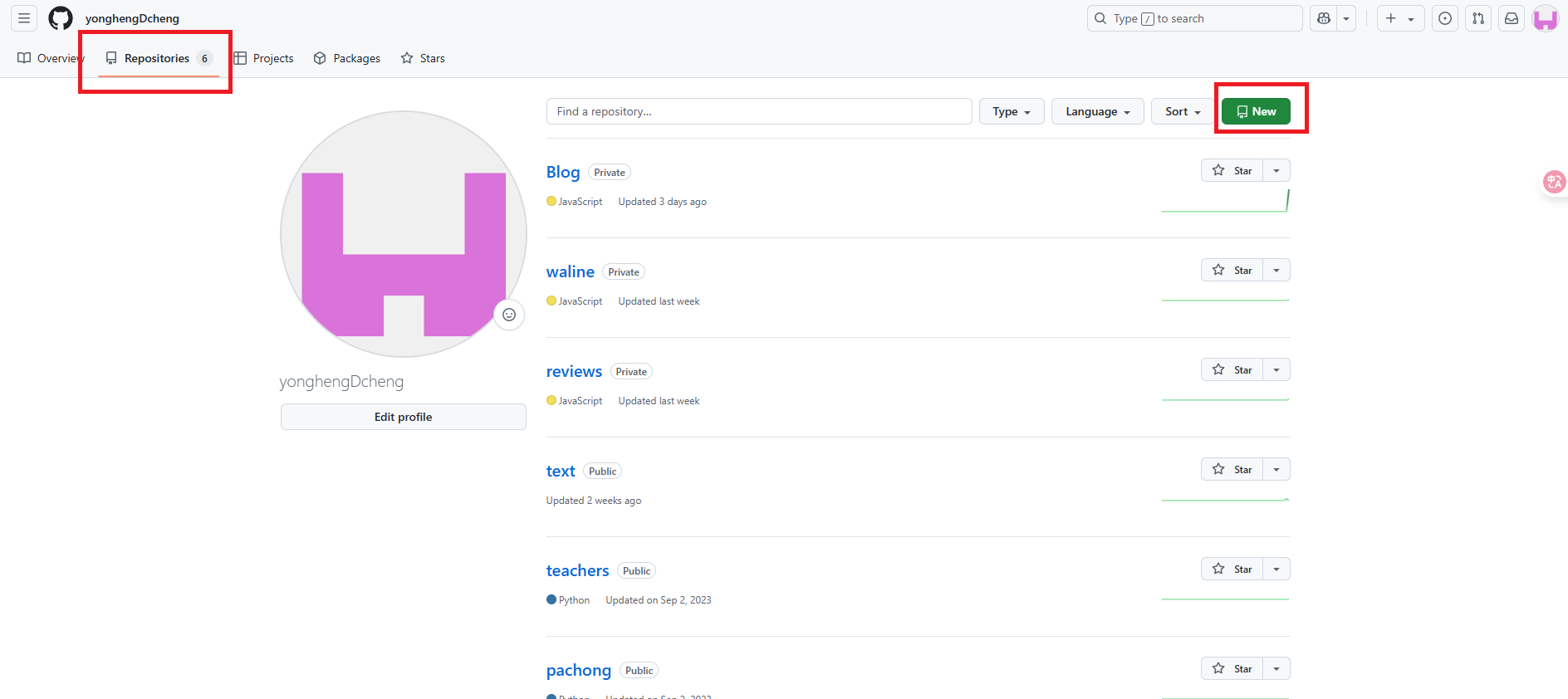Switch to the Stars tab
1568x699 pixels.
(x=423, y=58)
